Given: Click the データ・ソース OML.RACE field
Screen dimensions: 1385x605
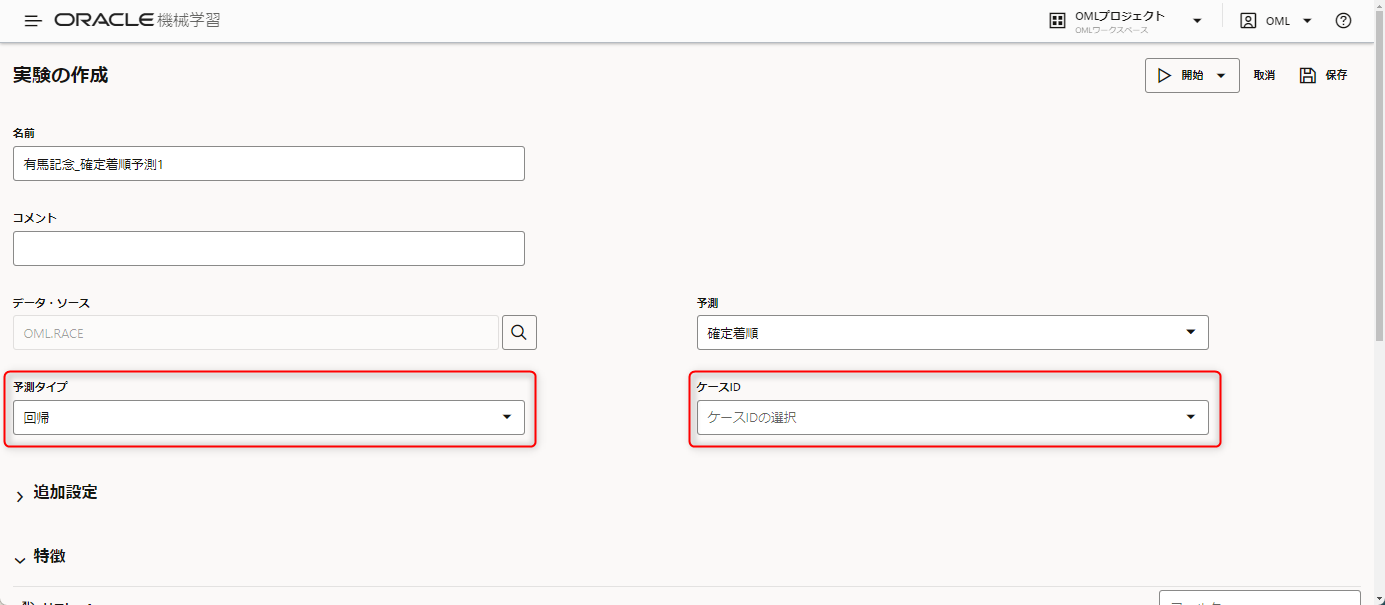Looking at the screenshot, I should coord(256,333).
